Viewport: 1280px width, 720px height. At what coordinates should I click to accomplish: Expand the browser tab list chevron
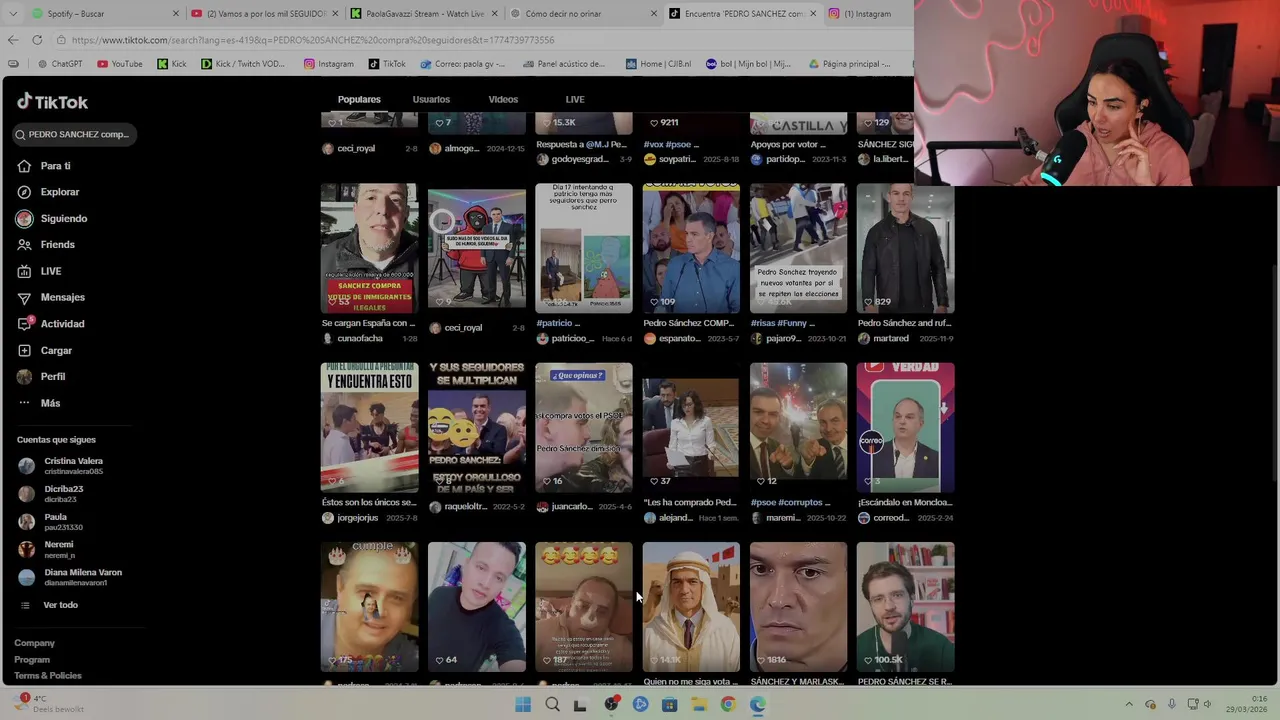pos(12,13)
